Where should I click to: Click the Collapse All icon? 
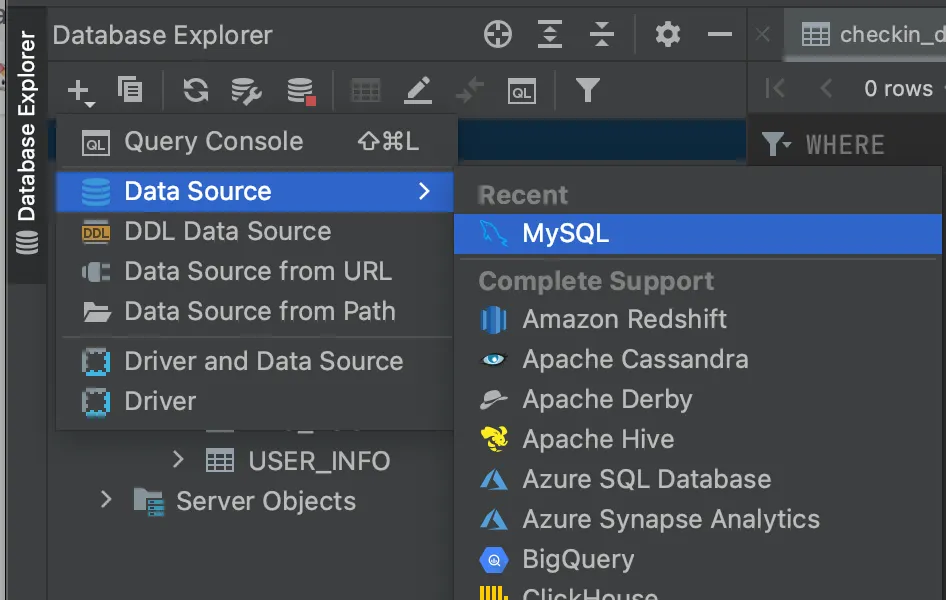[x=602, y=35]
